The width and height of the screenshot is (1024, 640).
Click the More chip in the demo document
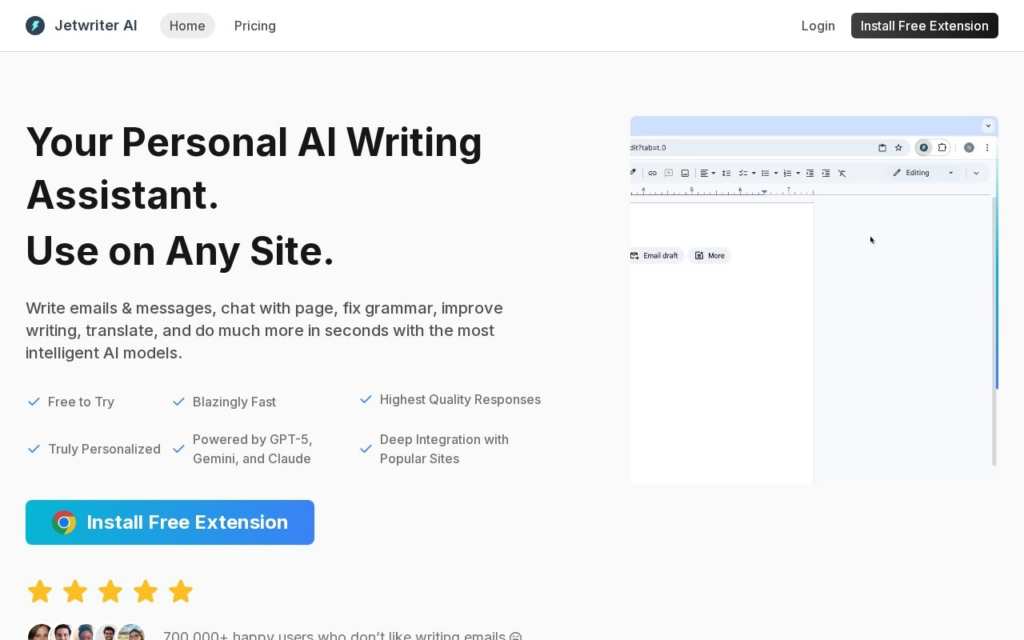[x=710, y=255]
